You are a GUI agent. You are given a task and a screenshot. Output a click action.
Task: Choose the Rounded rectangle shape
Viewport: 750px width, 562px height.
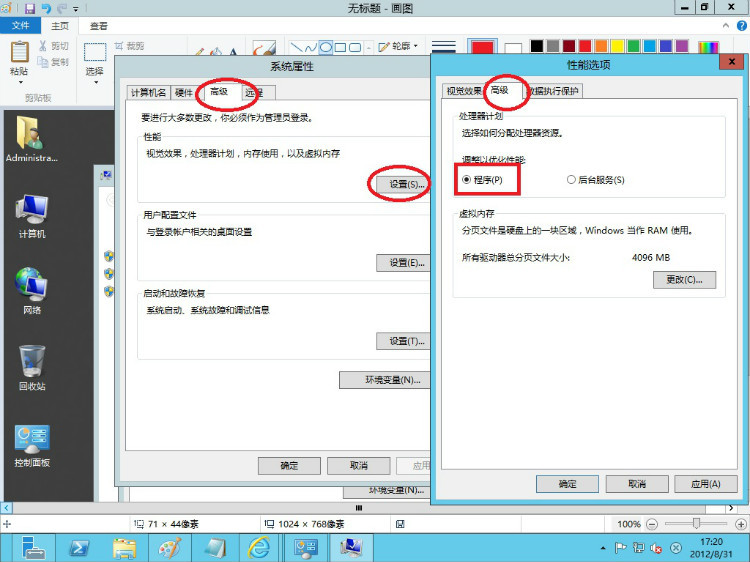tap(355, 47)
